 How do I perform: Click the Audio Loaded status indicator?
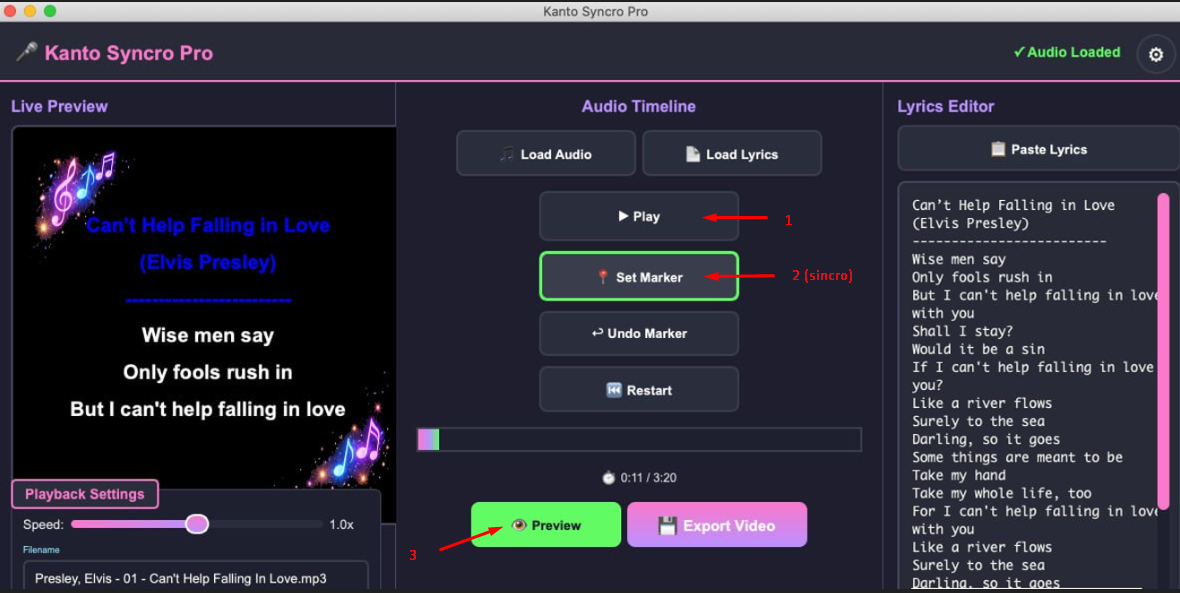click(x=1066, y=52)
